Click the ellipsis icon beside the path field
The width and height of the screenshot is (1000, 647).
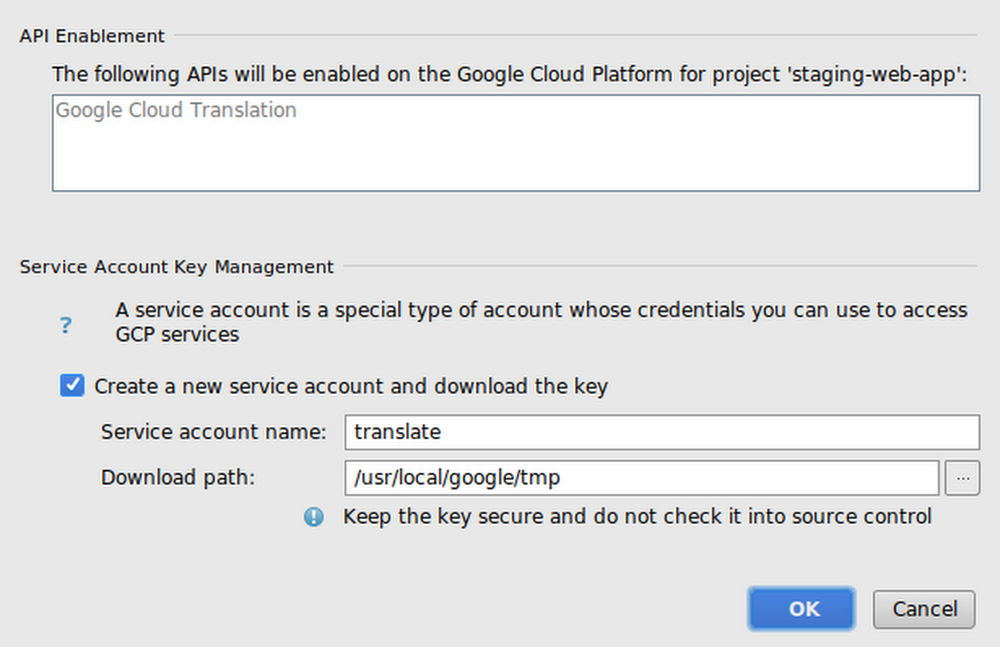tap(962, 478)
